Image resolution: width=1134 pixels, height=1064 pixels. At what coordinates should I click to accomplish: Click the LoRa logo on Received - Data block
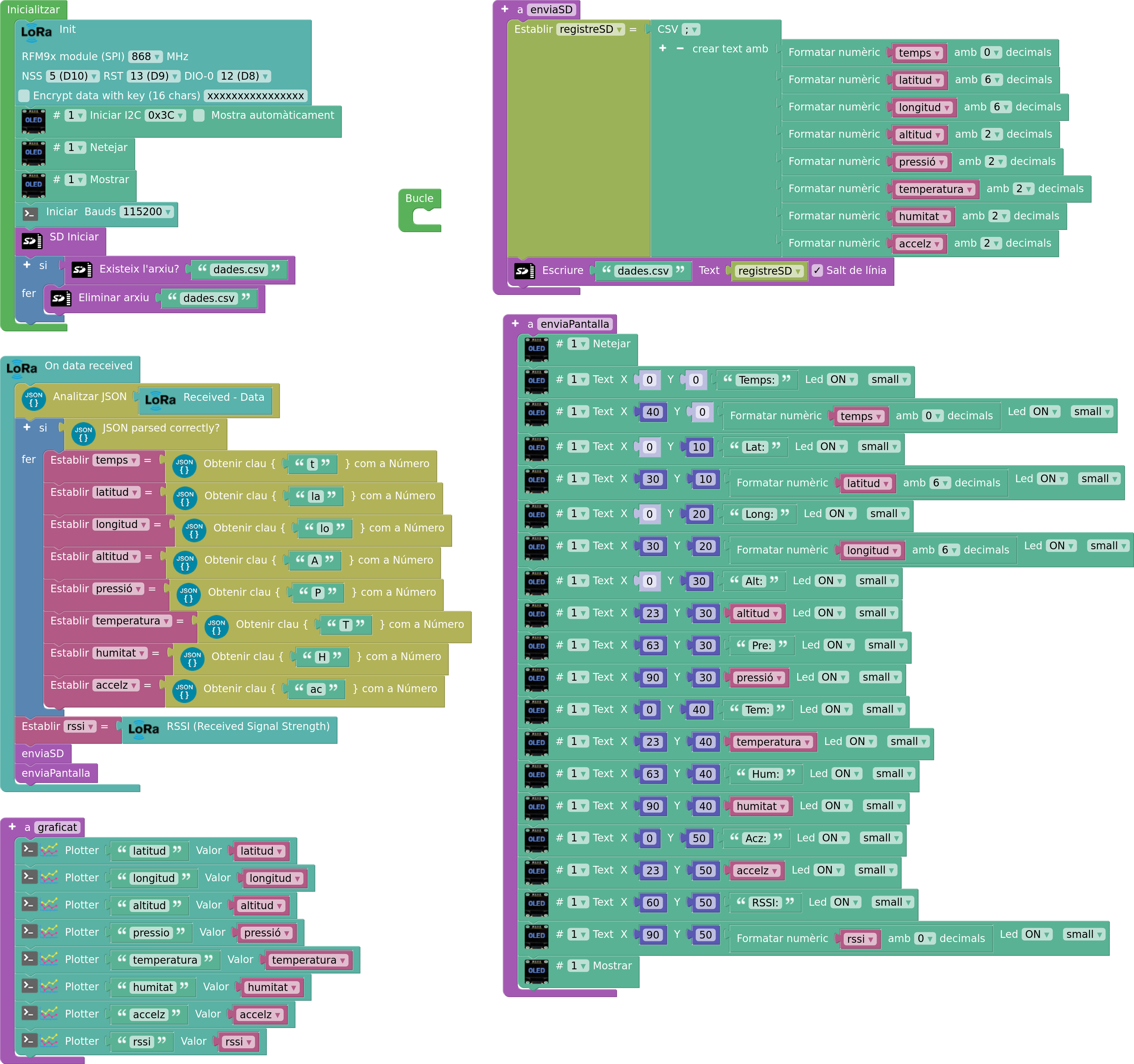[x=160, y=399]
